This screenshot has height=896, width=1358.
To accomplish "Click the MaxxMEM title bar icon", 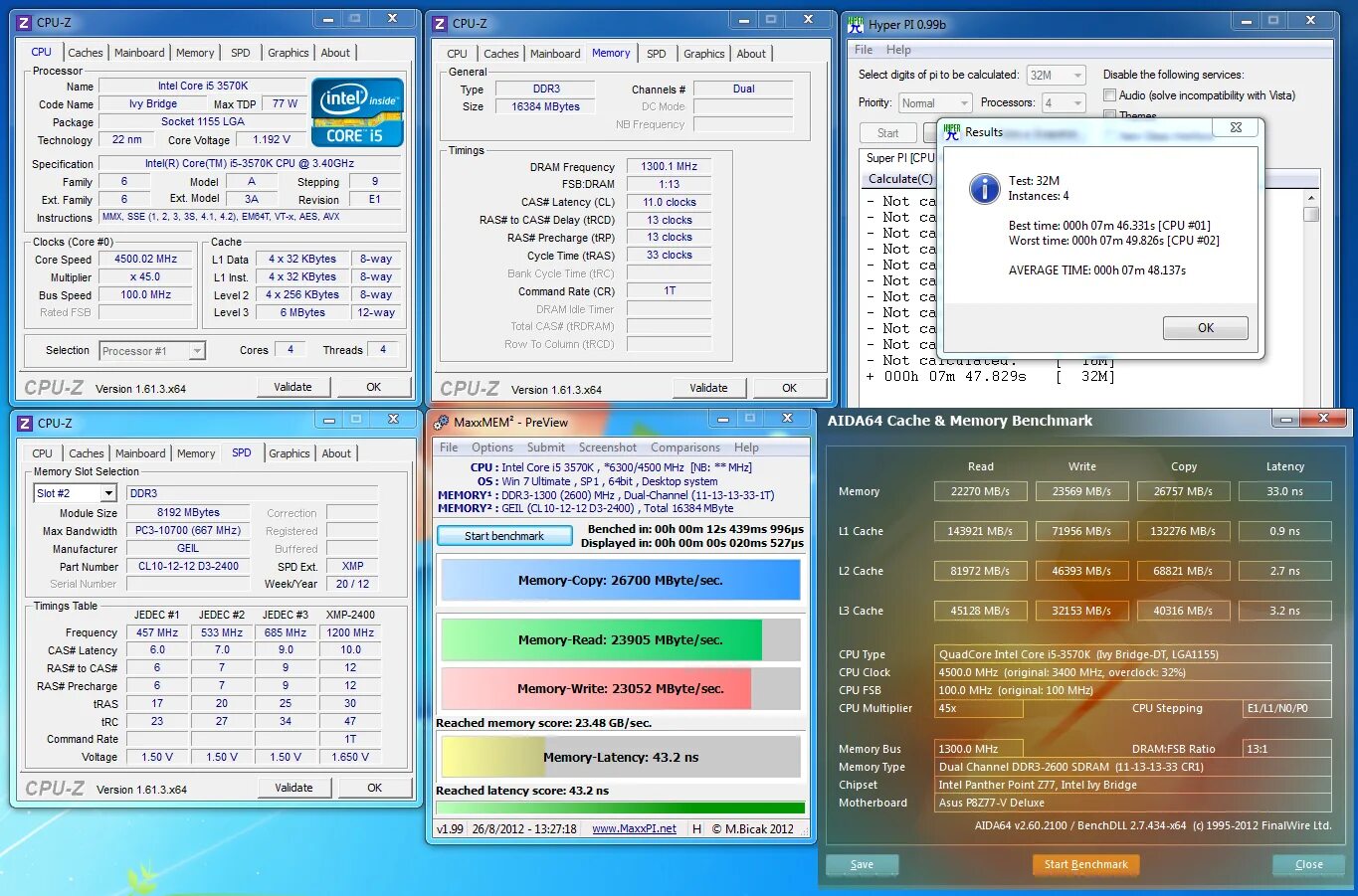I will click(442, 422).
